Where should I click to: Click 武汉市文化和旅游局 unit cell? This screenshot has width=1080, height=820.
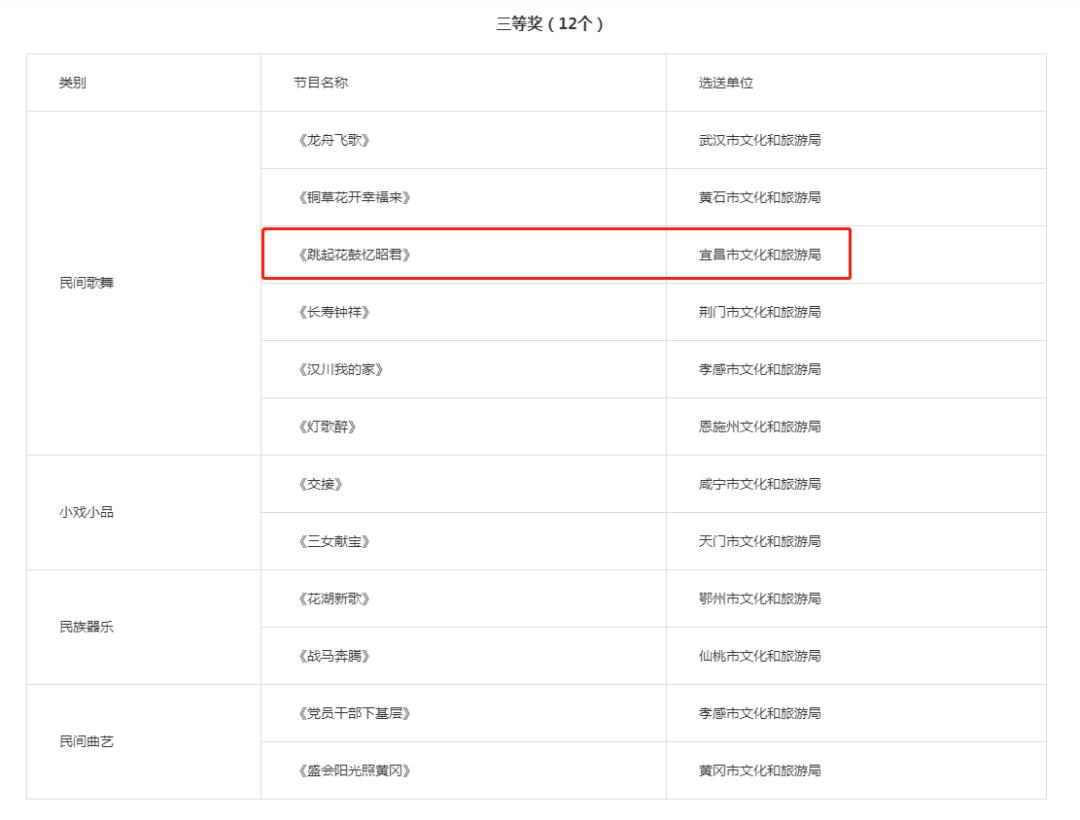point(760,140)
